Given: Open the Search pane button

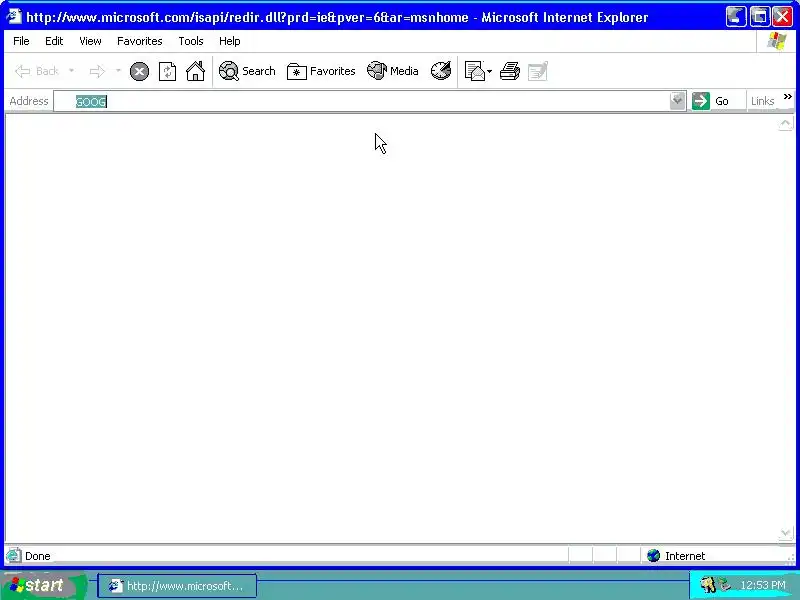Looking at the screenshot, I should pos(247,71).
